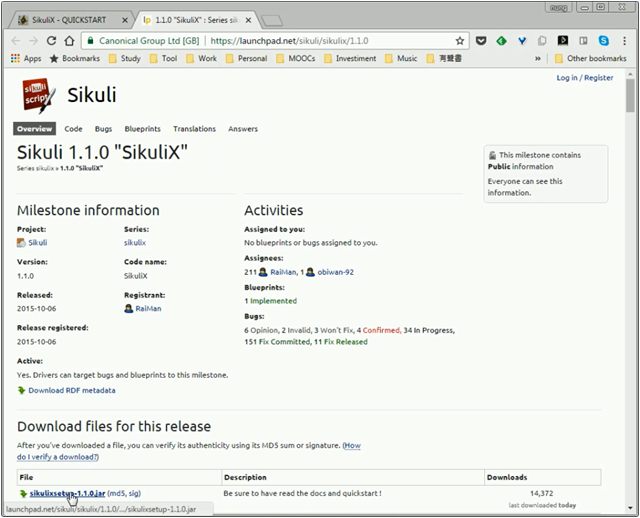Click the Sikuli script logo image

[x=39, y=96]
